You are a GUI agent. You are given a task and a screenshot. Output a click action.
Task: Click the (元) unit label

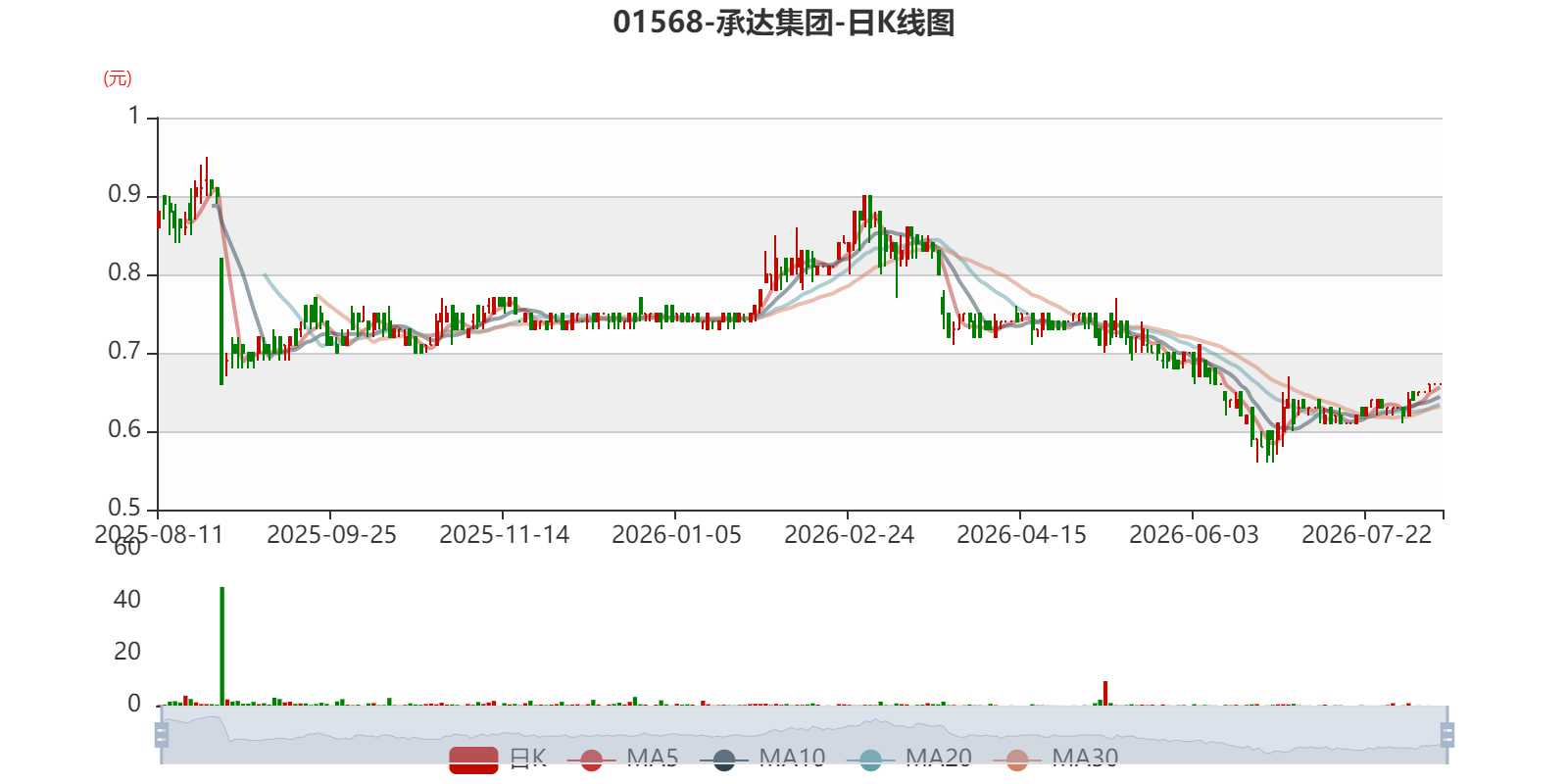pos(118,78)
